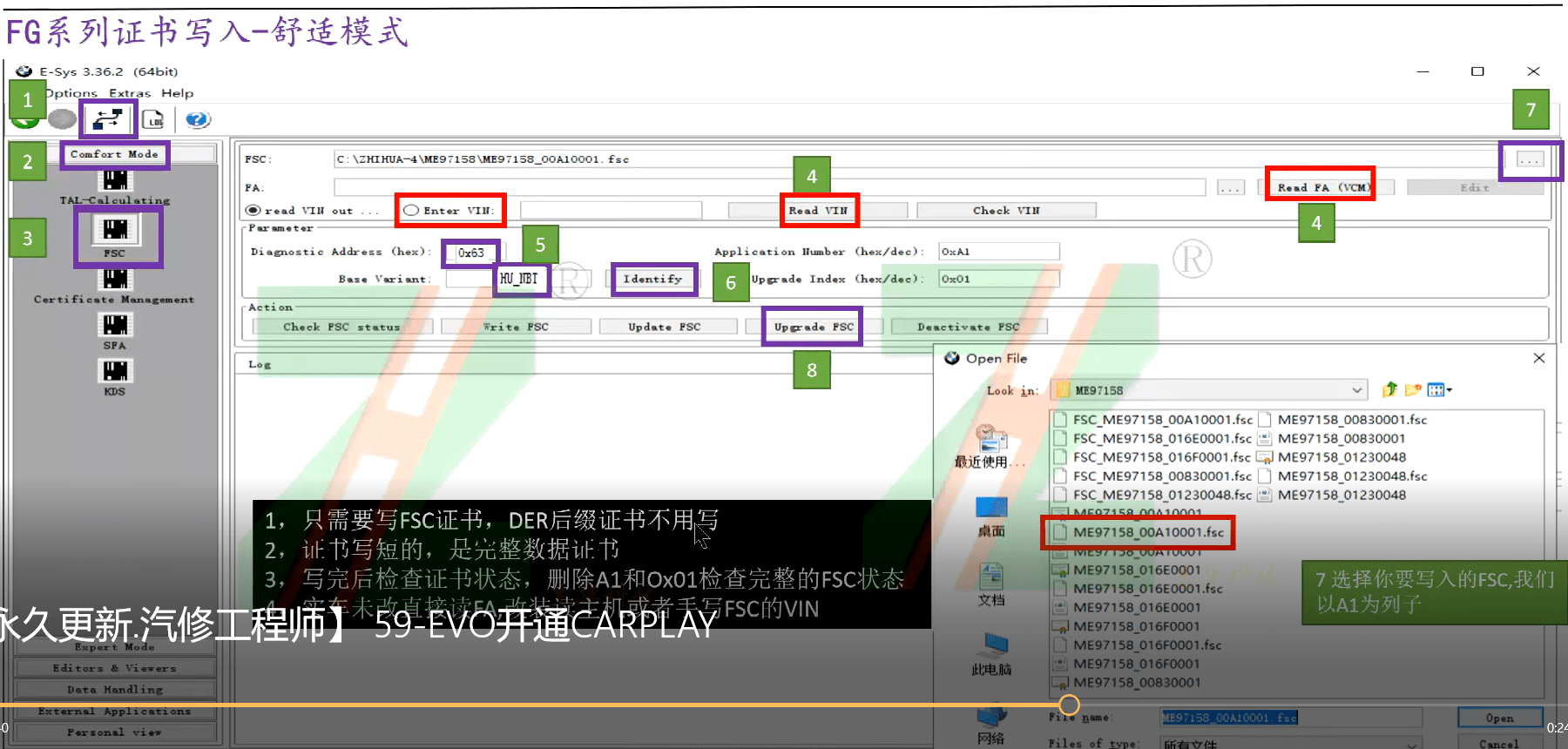Click the create new folder icon
Viewport: 1568px width, 749px height.
(x=1413, y=390)
